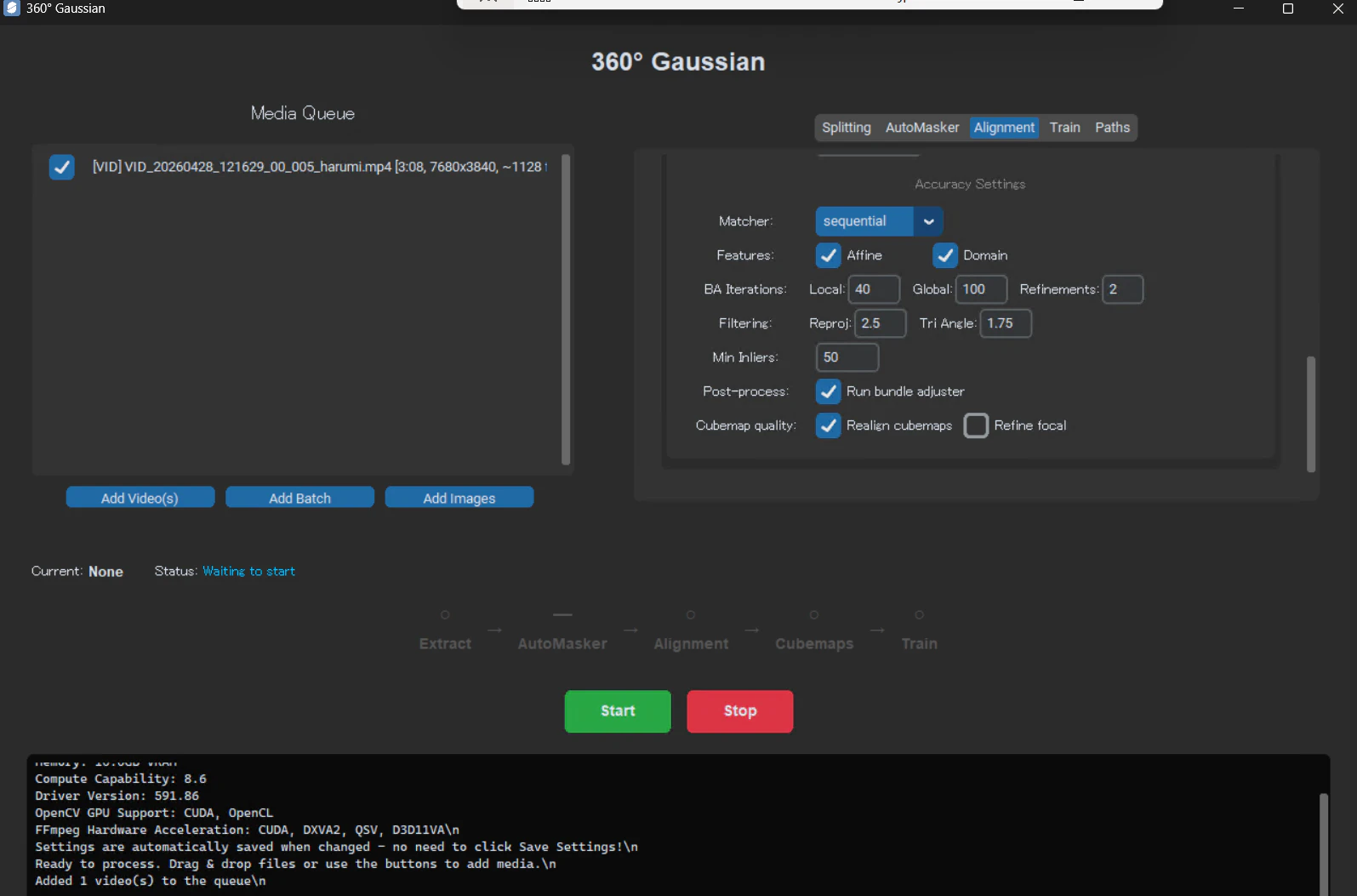Edit the Global BA iterations field
The width and height of the screenshot is (1357, 896).
981,289
